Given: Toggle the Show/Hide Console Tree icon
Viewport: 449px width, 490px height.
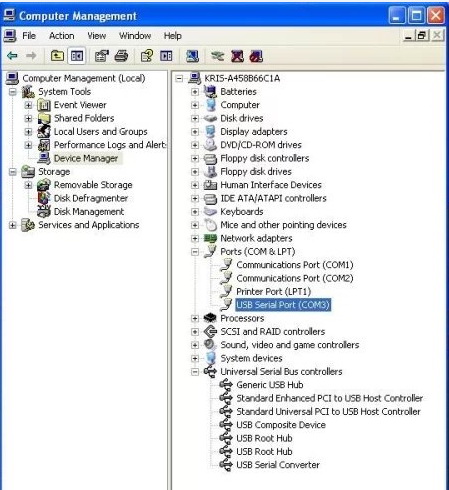Looking at the screenshot, I should 77,56.
